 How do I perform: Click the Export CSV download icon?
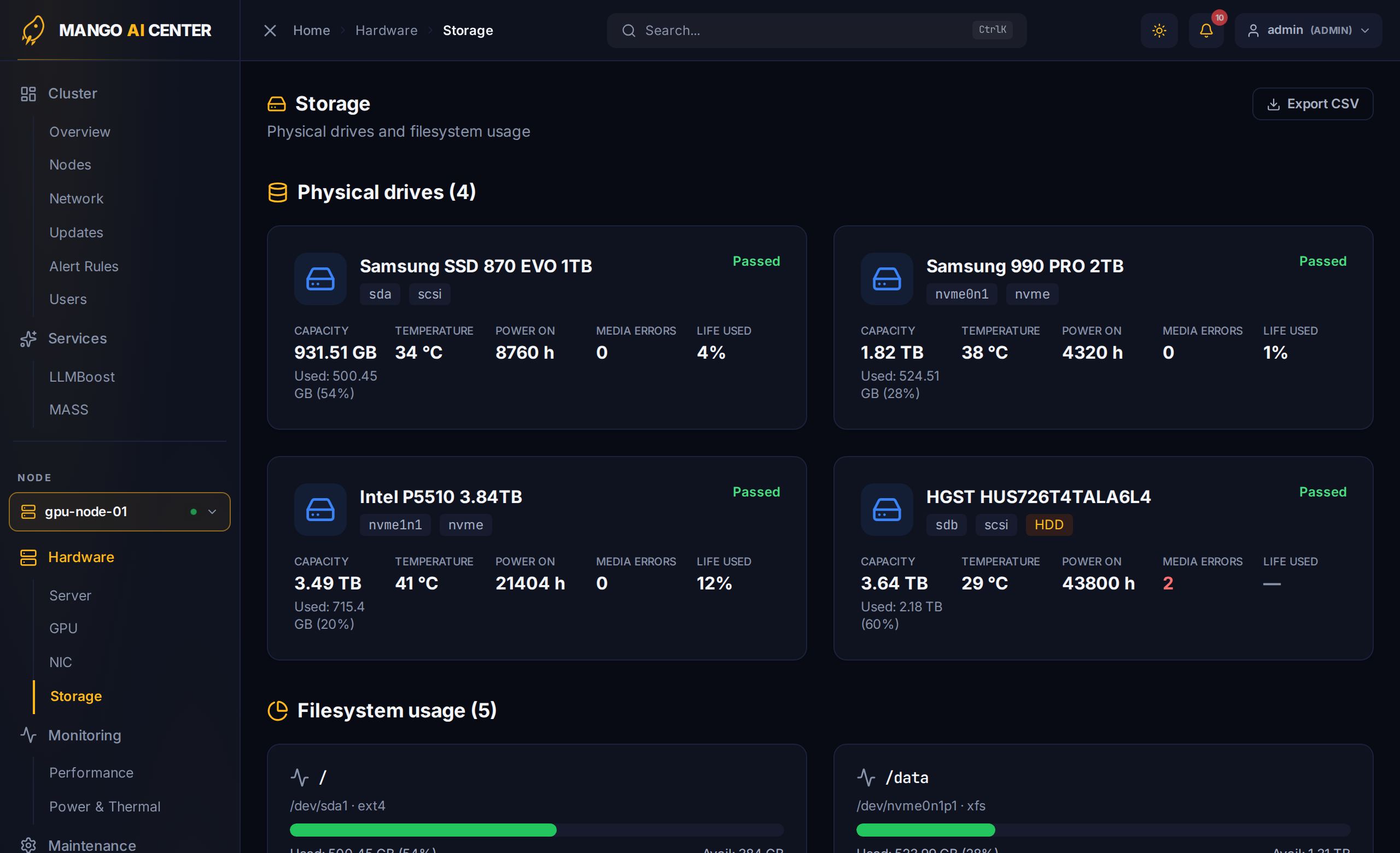pos(1273,104)
